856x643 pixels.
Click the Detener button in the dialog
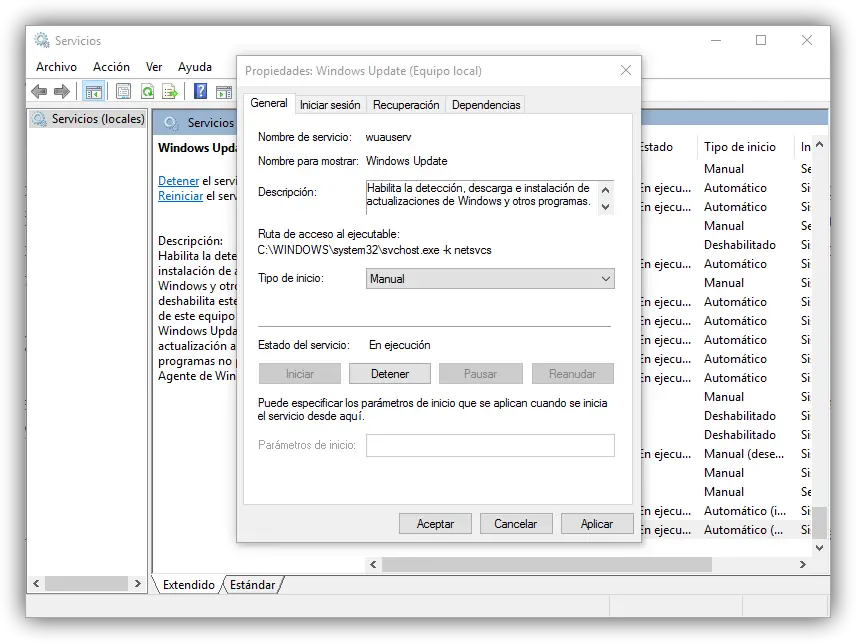point(390,374)
